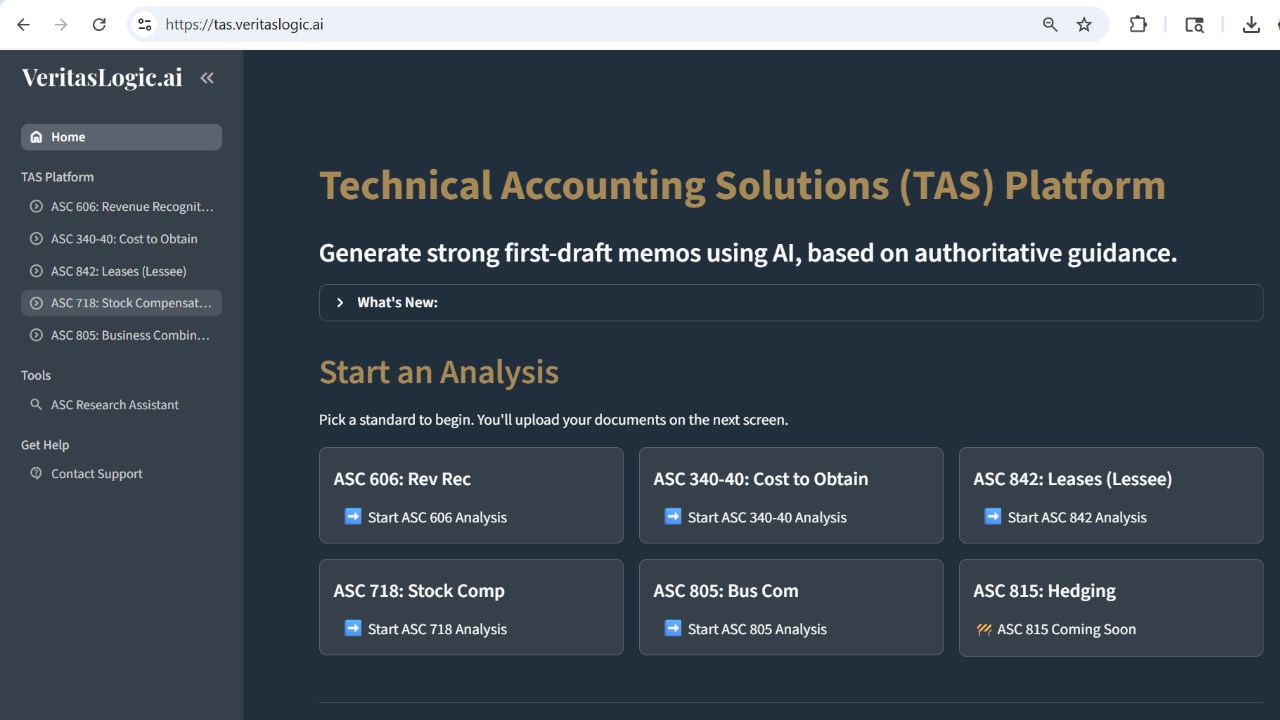Screen dimensions: 1280x720
Task: Bookmark this page with star icon
Action: point(1084,25)
